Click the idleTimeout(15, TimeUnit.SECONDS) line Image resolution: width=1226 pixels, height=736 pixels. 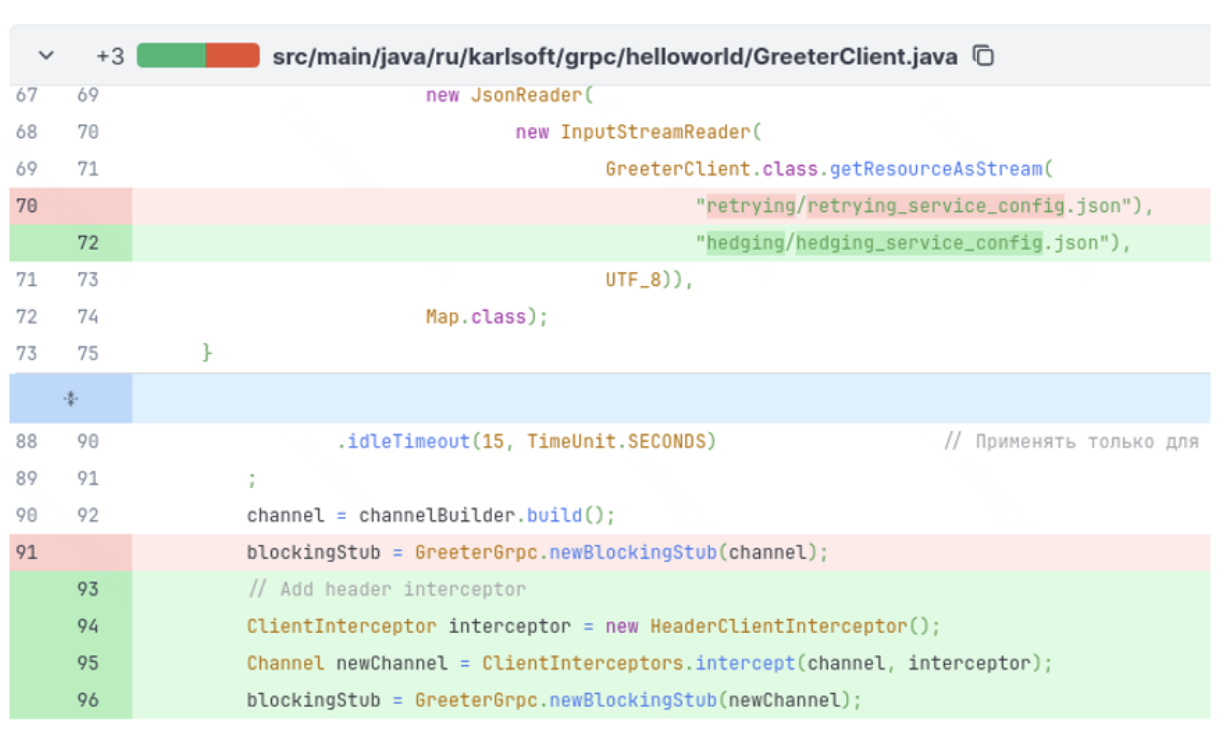point(527,441)
